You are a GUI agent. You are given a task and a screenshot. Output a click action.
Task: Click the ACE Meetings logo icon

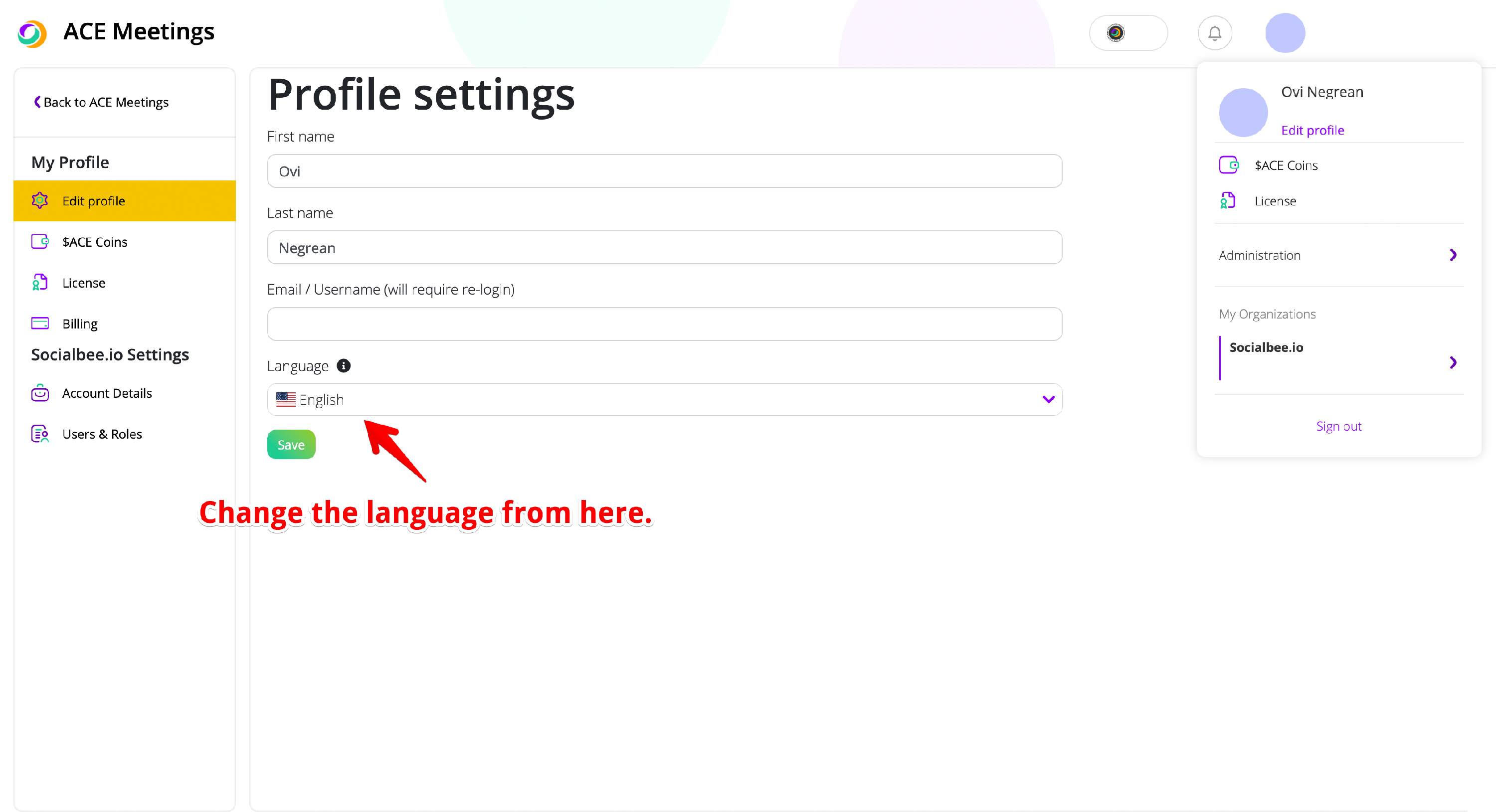pos(32,33)
